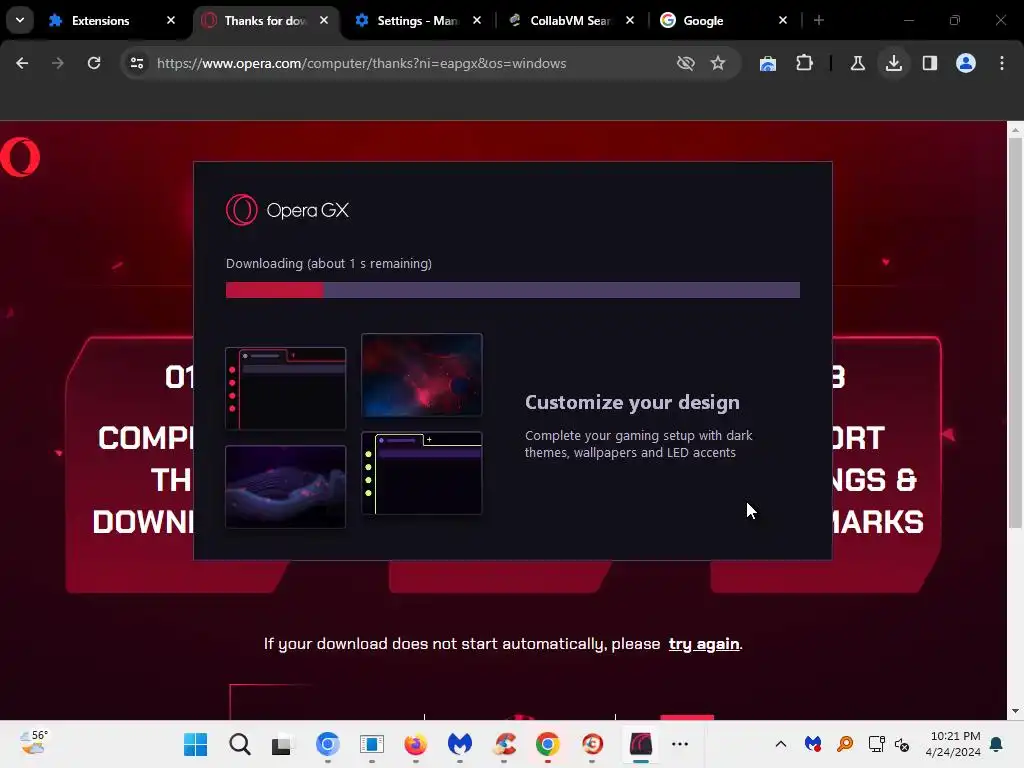The image size is (1024, 768).
Task: Switch to the CollabVM Search tab
Action: (570, 20)
